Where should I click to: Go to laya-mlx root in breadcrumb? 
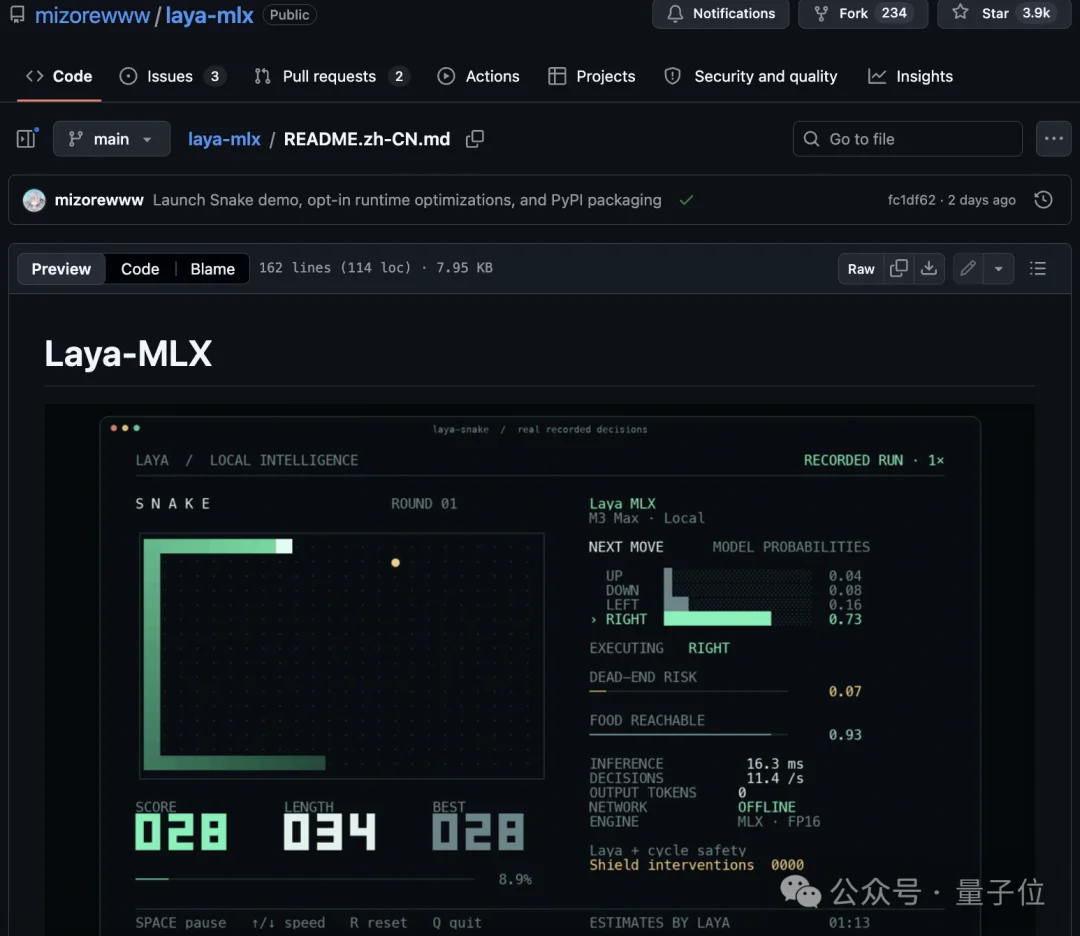coord(224,139)
